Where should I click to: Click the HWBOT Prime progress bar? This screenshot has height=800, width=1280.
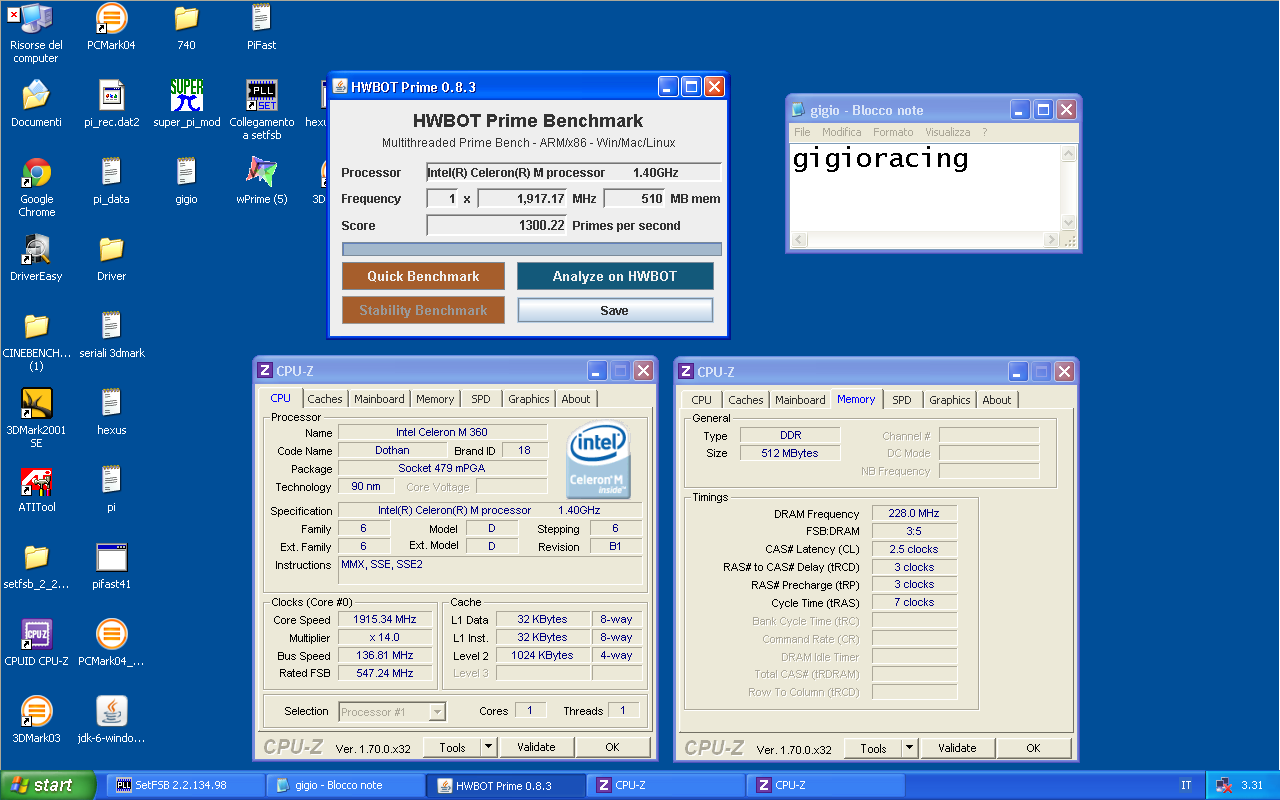pos(531,249)
